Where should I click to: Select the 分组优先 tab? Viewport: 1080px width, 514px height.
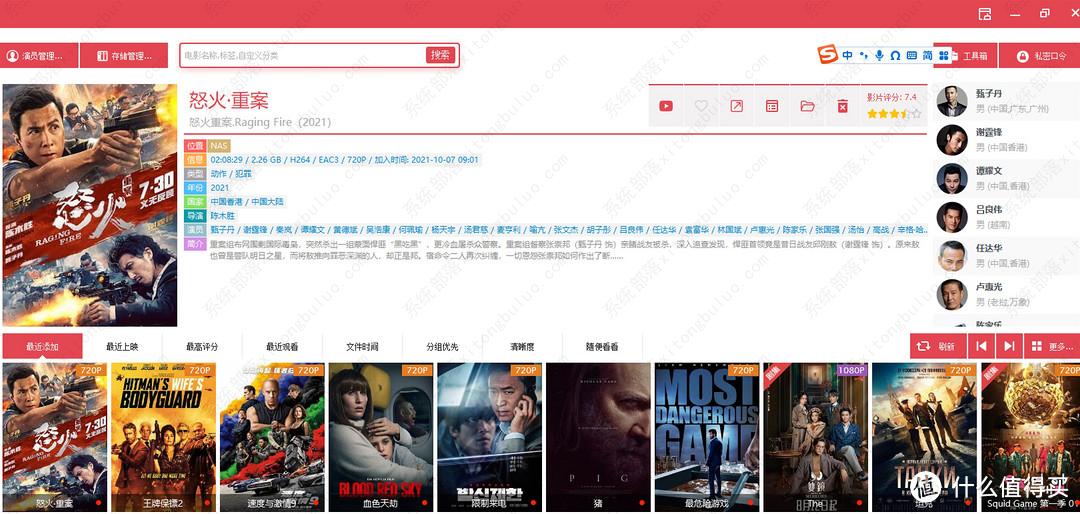442,347
